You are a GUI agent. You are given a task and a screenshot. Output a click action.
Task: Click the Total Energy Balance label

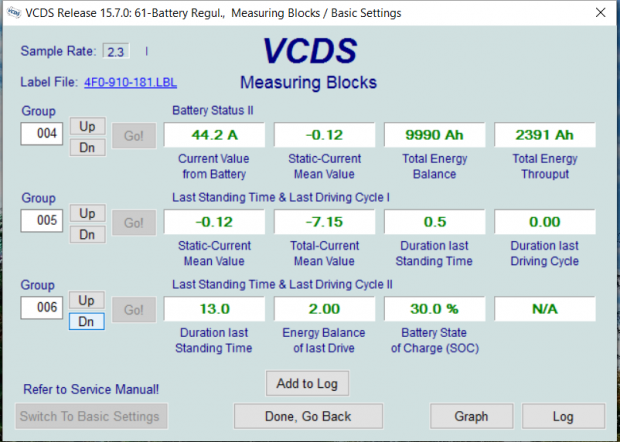tap(435, 166)
